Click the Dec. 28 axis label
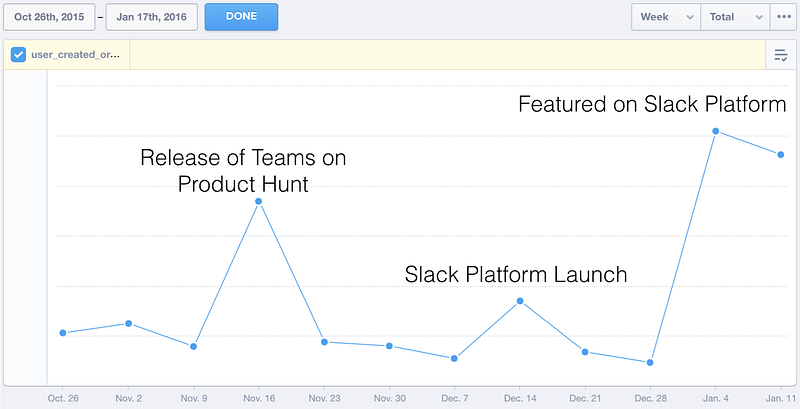Image resolution: width=800 pixels, height=409 pixels. point(651,398)
